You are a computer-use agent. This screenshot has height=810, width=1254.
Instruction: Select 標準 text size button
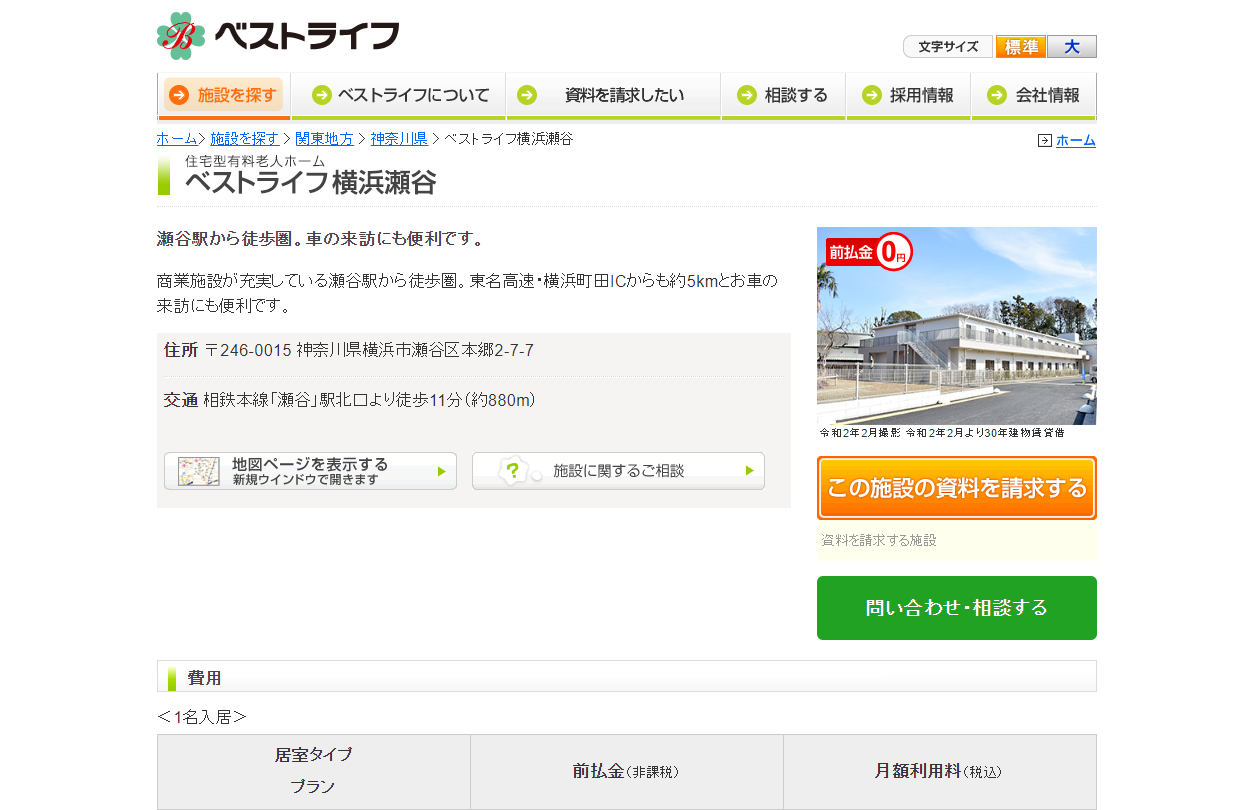click(1021, 47)
